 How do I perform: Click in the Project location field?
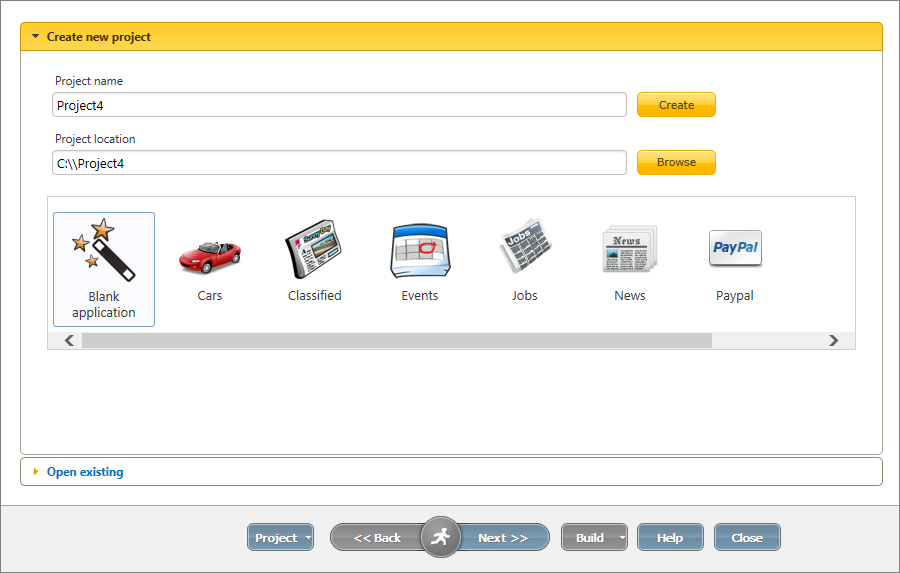pos(339,163)
